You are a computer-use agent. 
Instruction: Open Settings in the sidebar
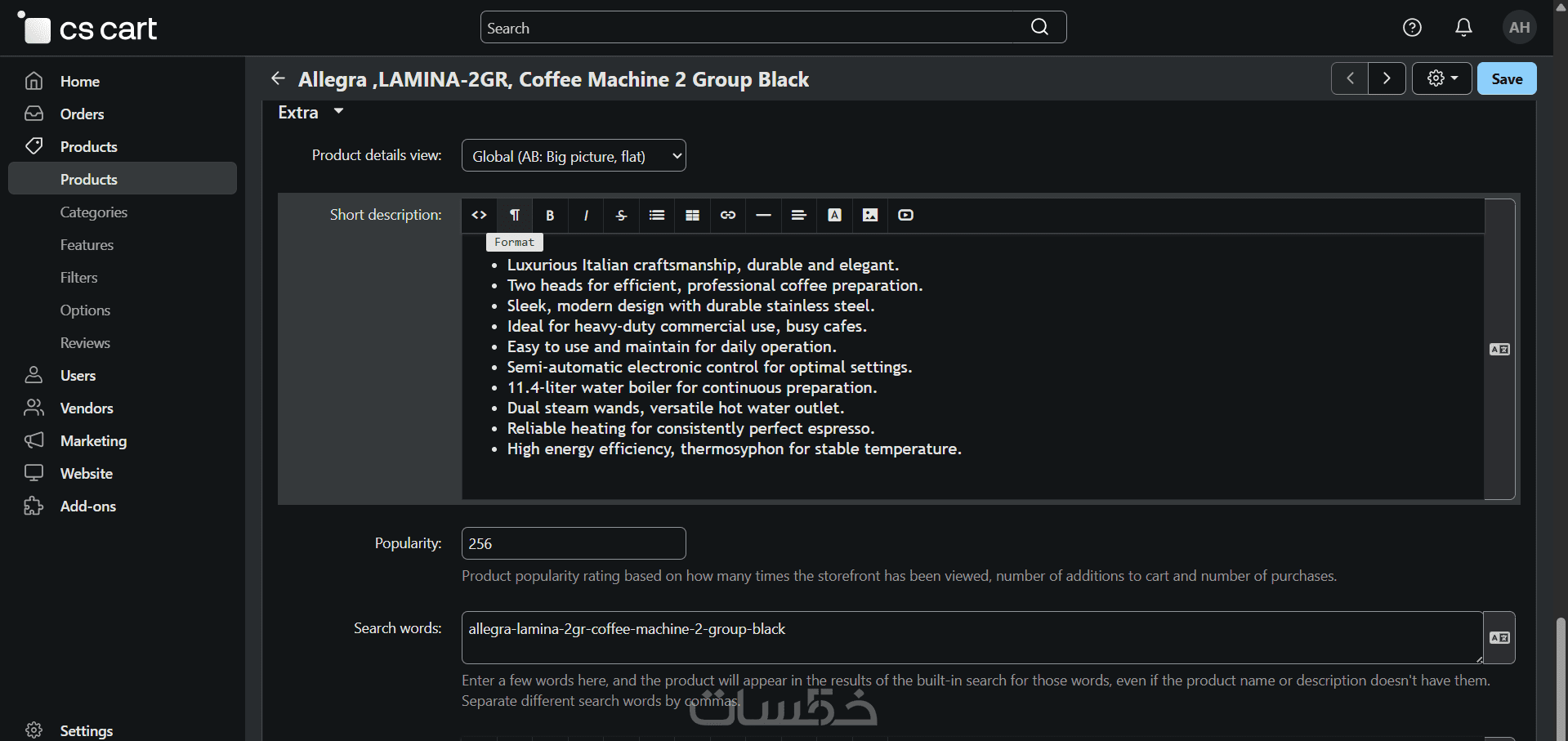(86, 730)
